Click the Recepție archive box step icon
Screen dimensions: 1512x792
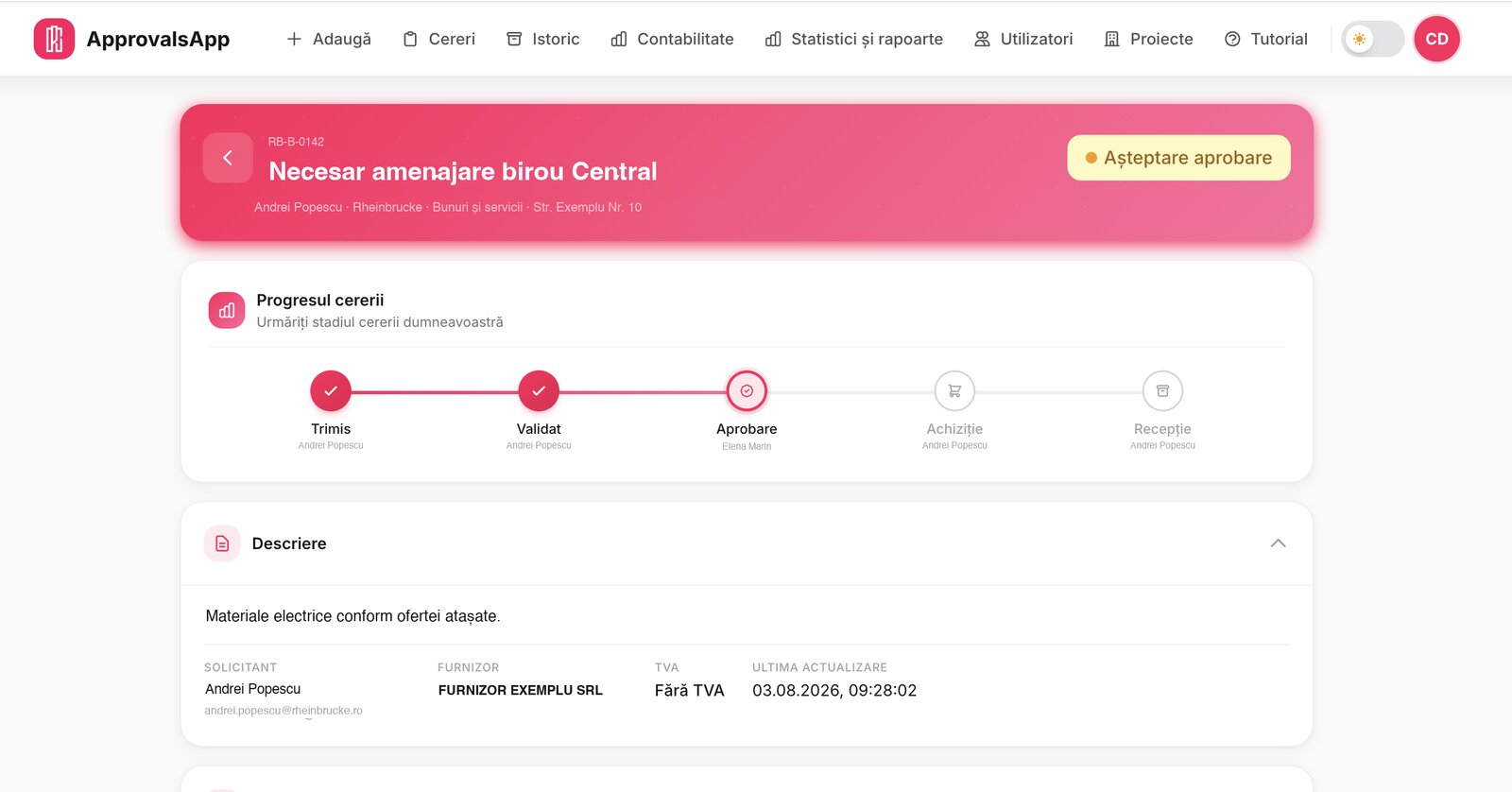[1162, 390]
